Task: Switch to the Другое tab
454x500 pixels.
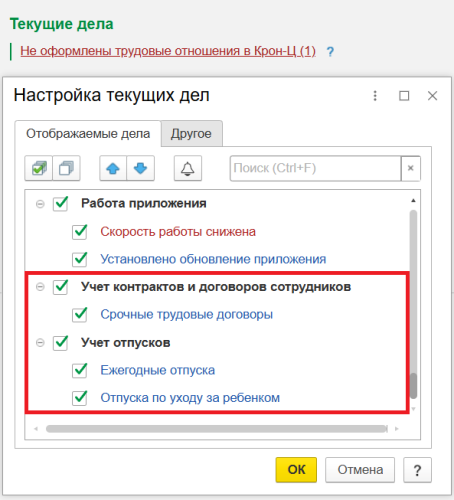Action: point(191,134)
